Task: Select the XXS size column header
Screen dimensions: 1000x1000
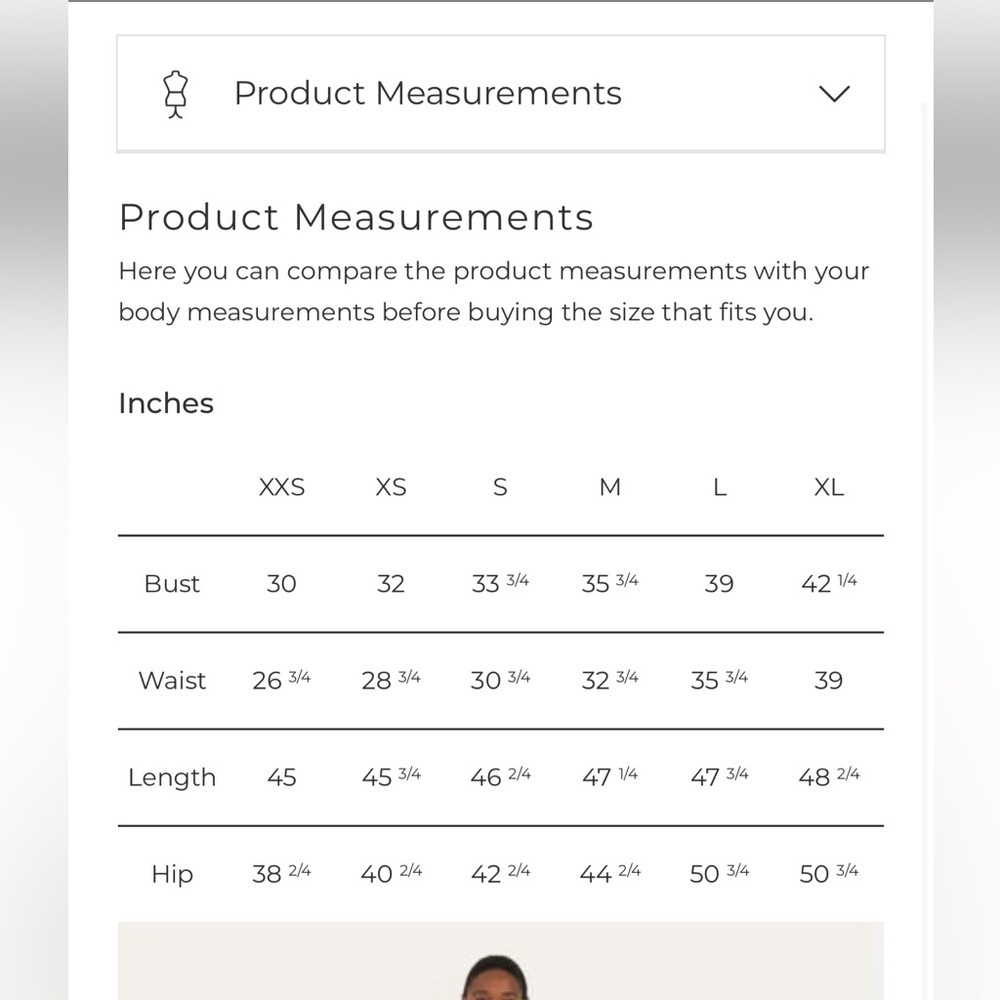Action: (x=282, y=487)
